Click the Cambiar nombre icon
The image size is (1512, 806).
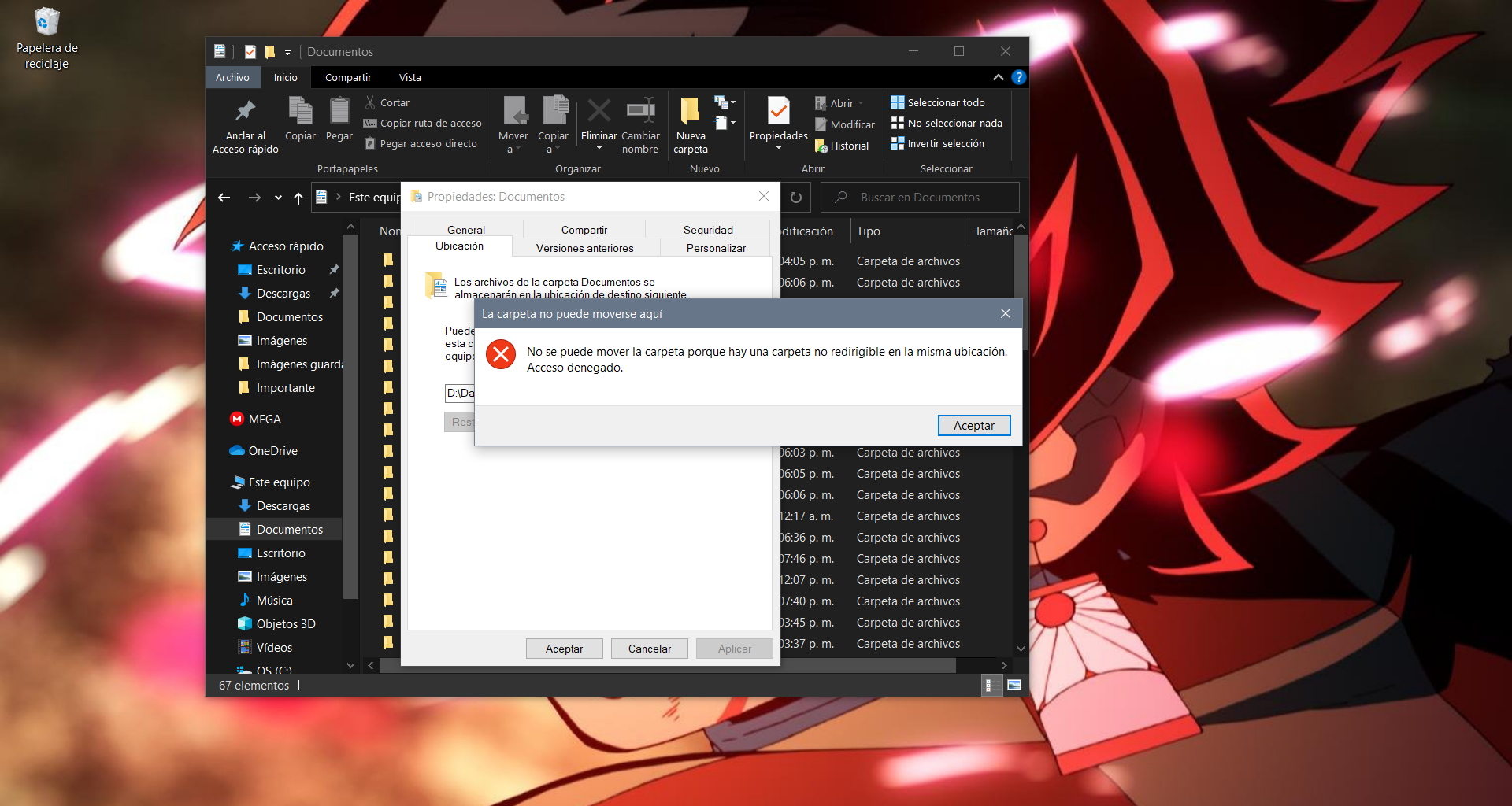pyautogui.click(x=641, y=110)
